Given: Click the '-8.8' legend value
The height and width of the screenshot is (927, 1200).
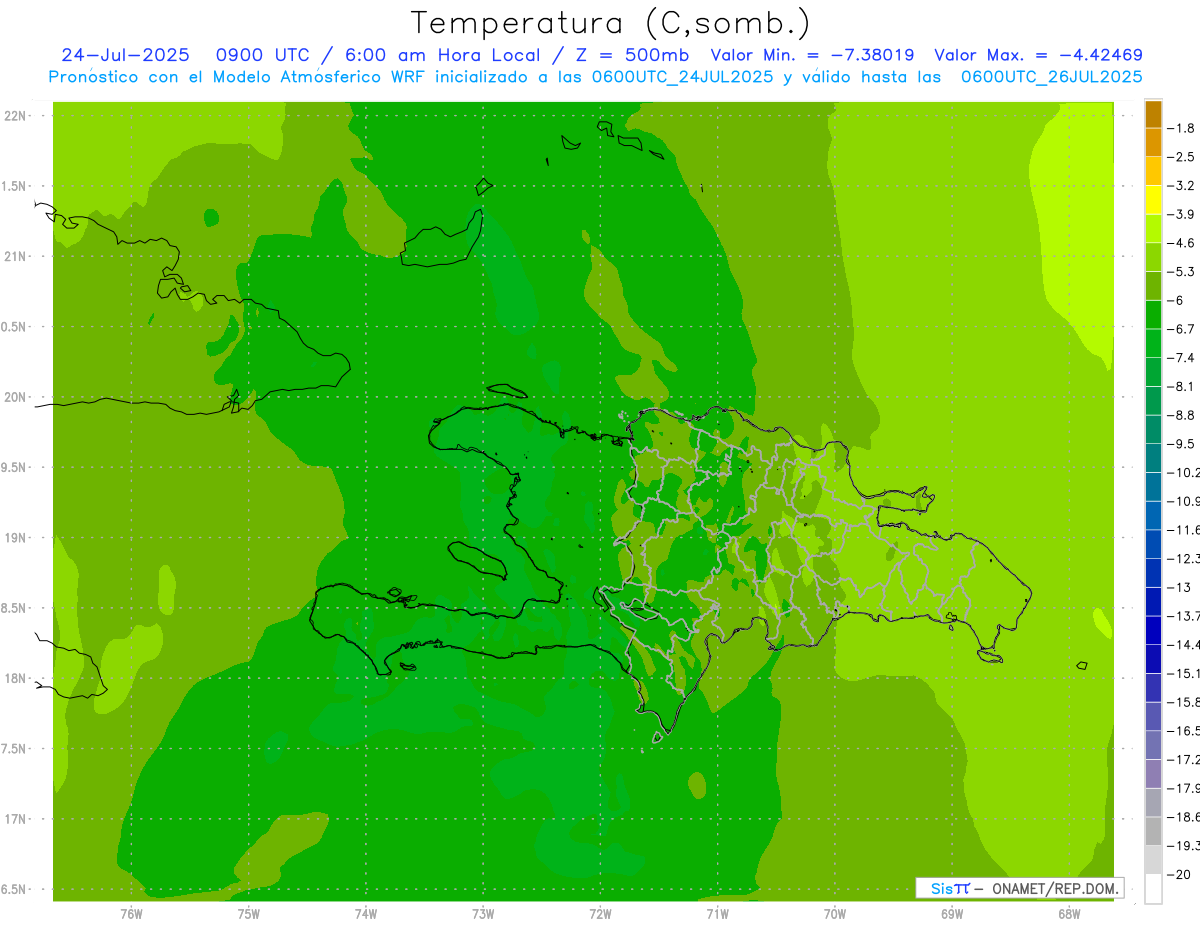Looking at the screenshot, I should point(1182,415).
